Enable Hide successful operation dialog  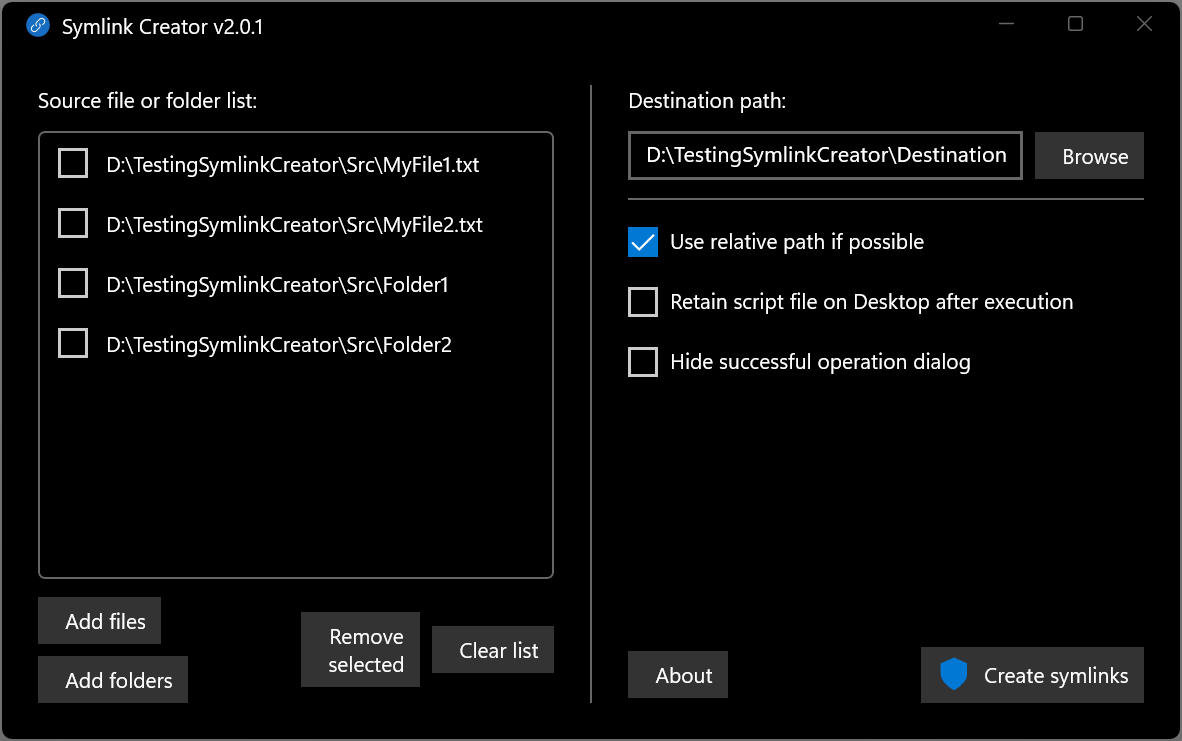pyautogui.click(x=643, y=362)
